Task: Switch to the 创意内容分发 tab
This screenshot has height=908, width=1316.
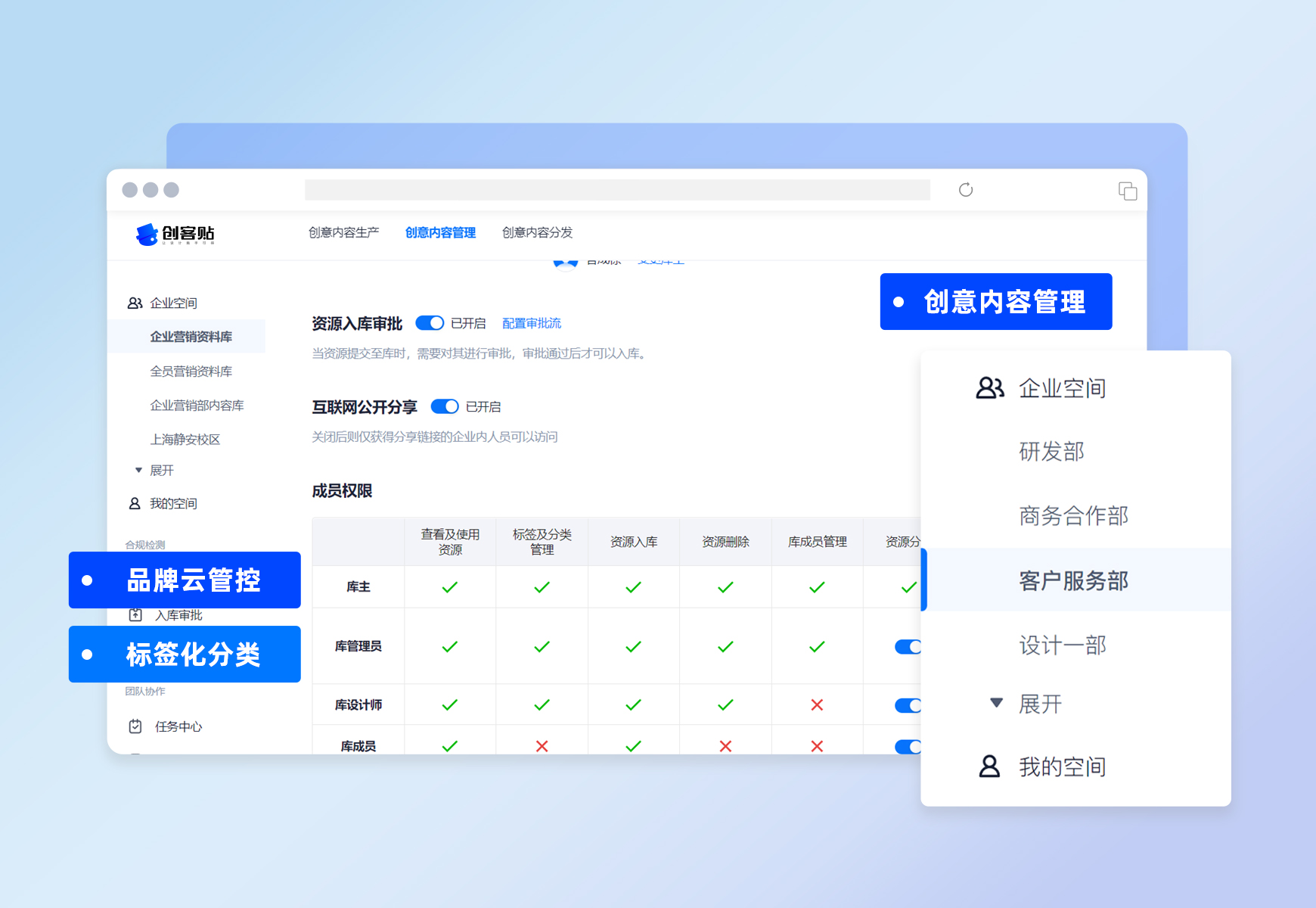Action: pos(537,232)
